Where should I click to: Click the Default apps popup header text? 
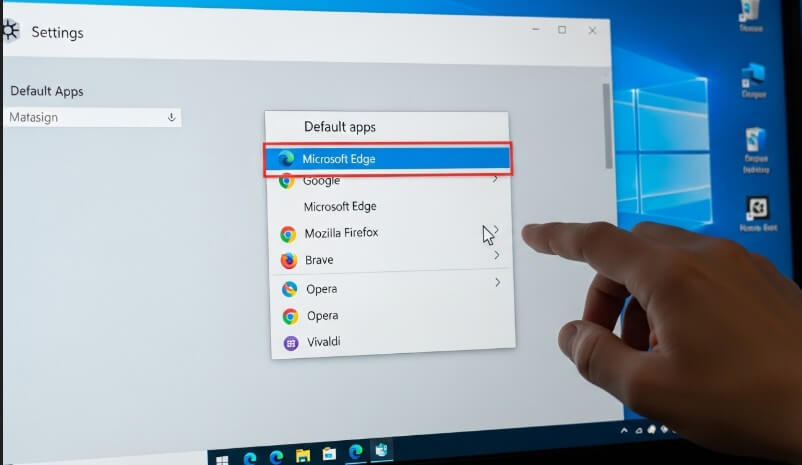[340, 127]
